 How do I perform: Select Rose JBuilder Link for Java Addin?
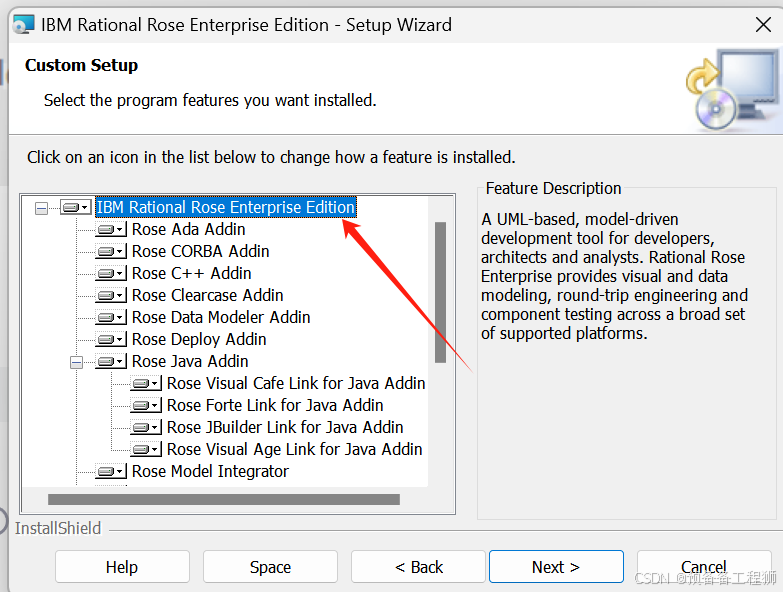click(285, 427)
